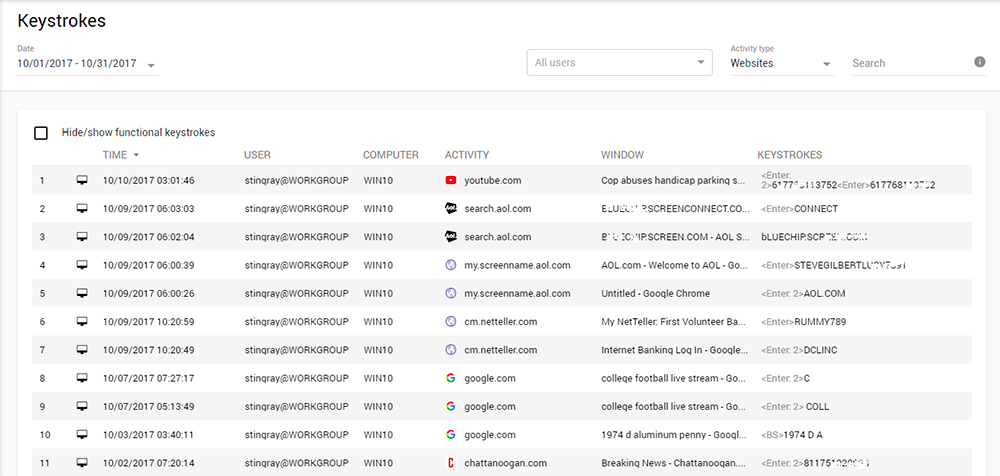
Task: Click the monitor icon in row 4
Action: pyautogui.click(x=82, y=265)
